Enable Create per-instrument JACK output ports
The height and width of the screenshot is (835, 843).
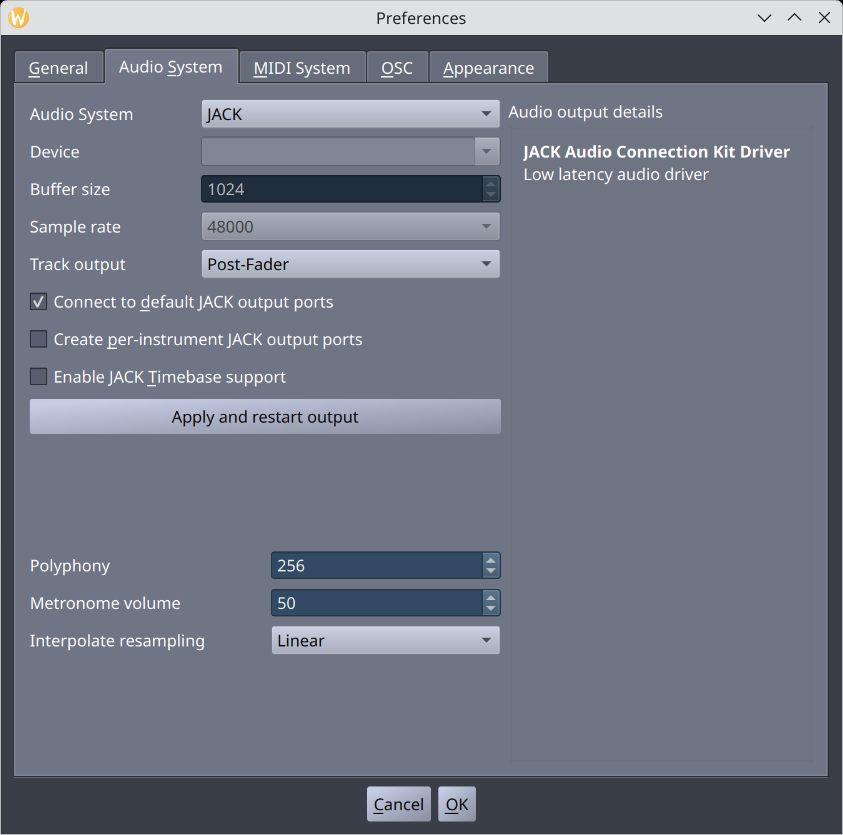pyautogui.click(x=38, y=339)
